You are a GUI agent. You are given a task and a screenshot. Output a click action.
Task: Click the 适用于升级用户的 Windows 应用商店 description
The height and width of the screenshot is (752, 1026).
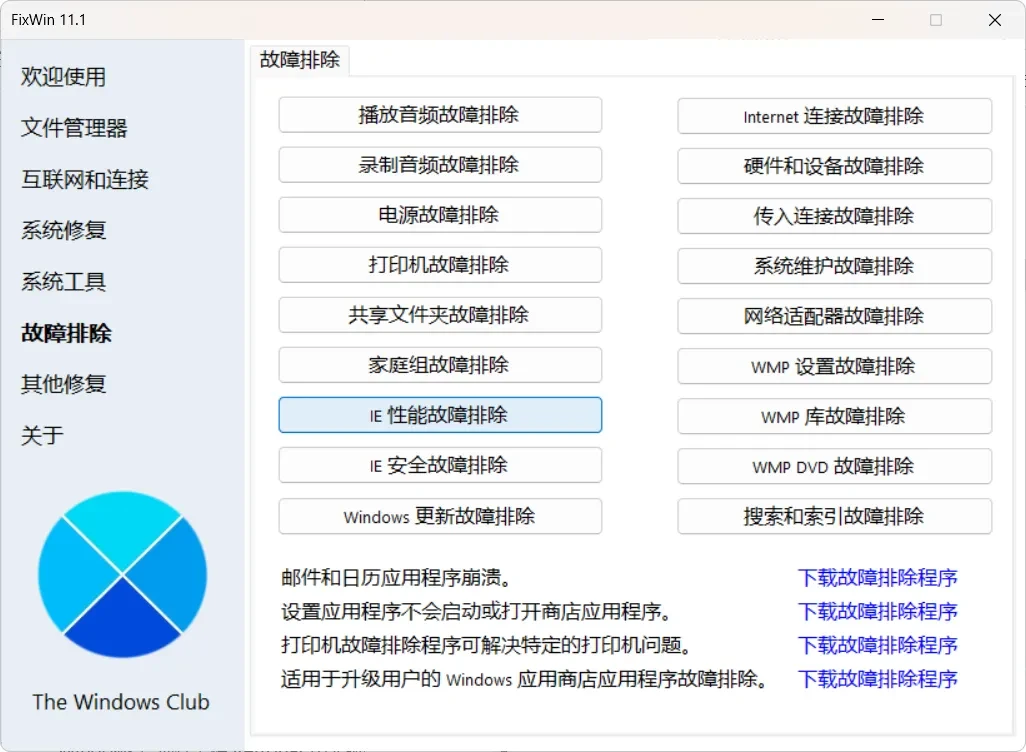point(526,679)
